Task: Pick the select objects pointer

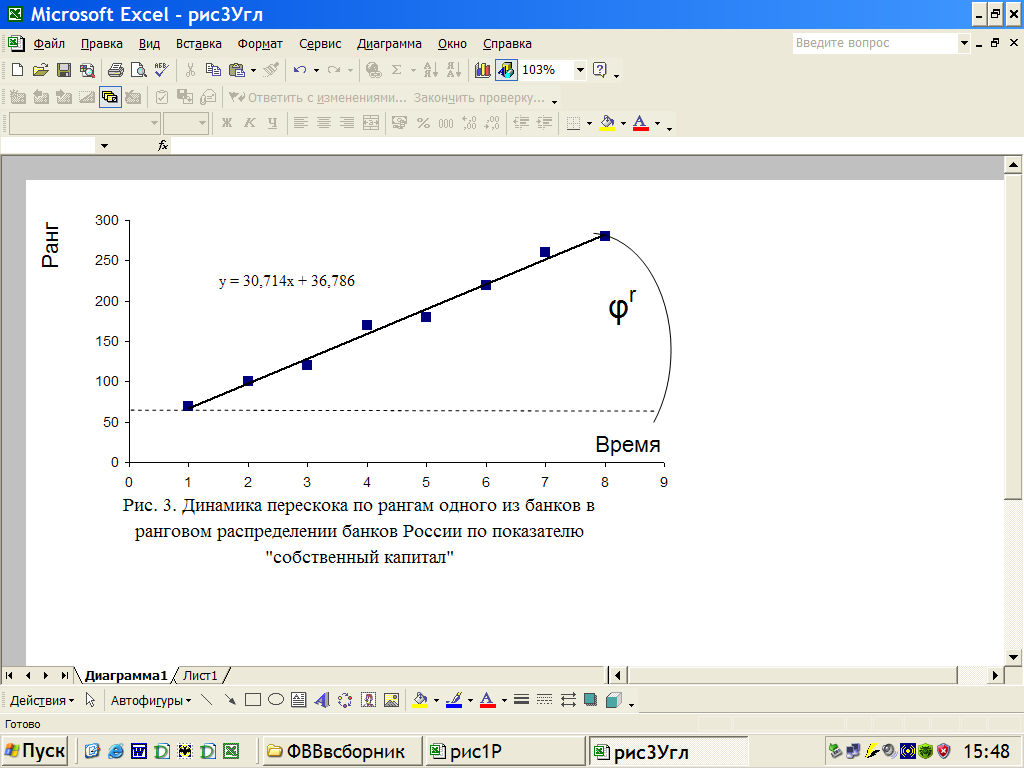Action: click(x=90, y=700)
